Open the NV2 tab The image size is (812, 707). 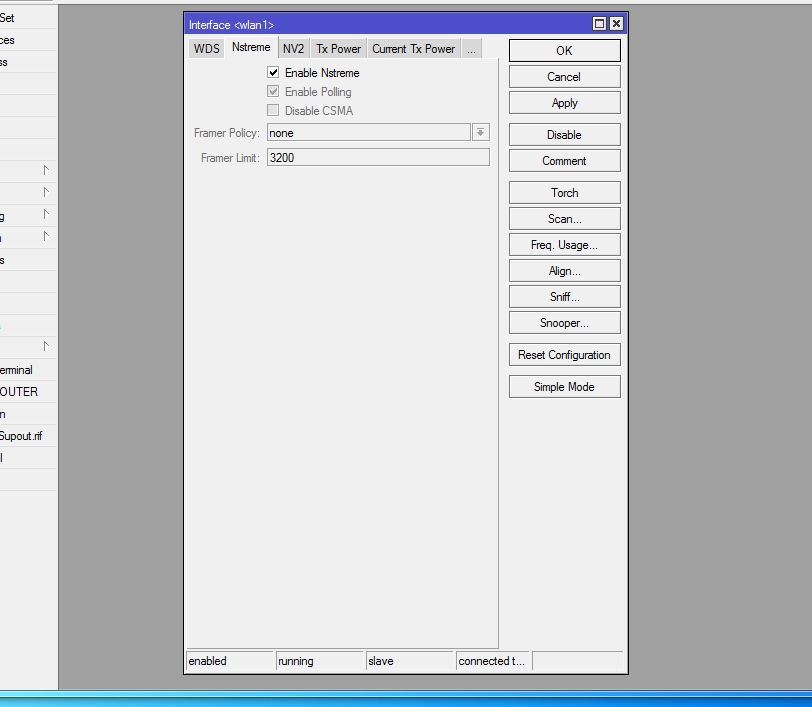pos(293,49)
